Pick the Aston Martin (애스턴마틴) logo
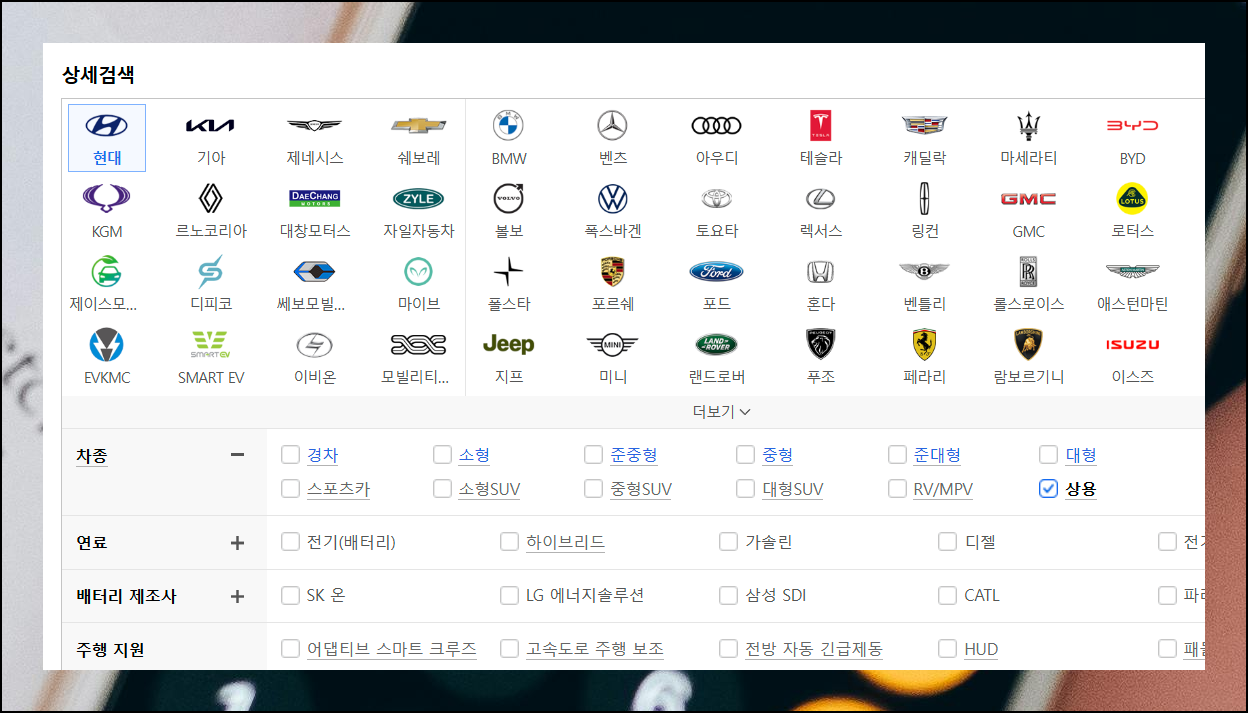Viewport: 1248px width, 713px height. click(x=1133, y=271)
